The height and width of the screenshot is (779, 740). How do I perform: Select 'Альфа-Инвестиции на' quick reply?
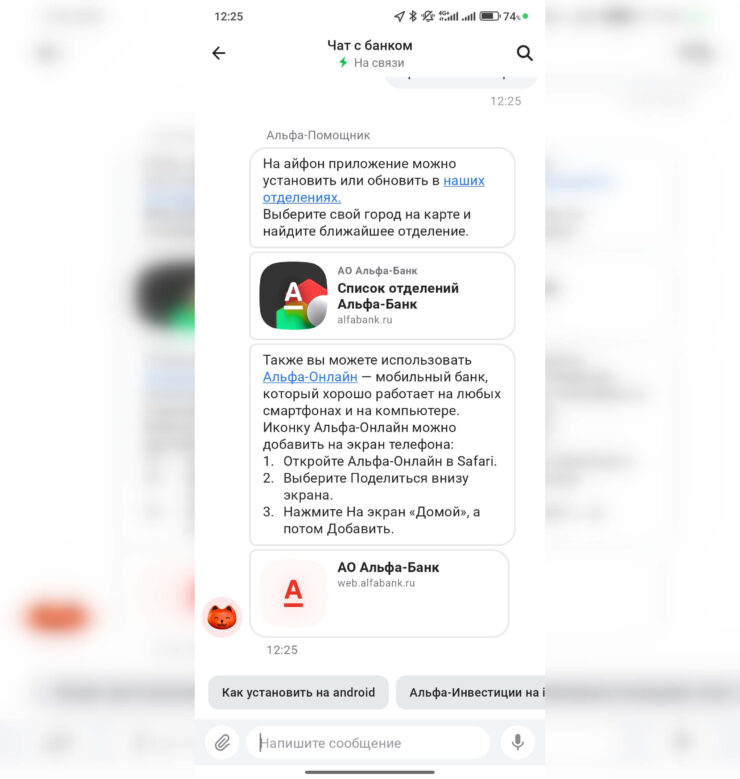coord(471,692)
